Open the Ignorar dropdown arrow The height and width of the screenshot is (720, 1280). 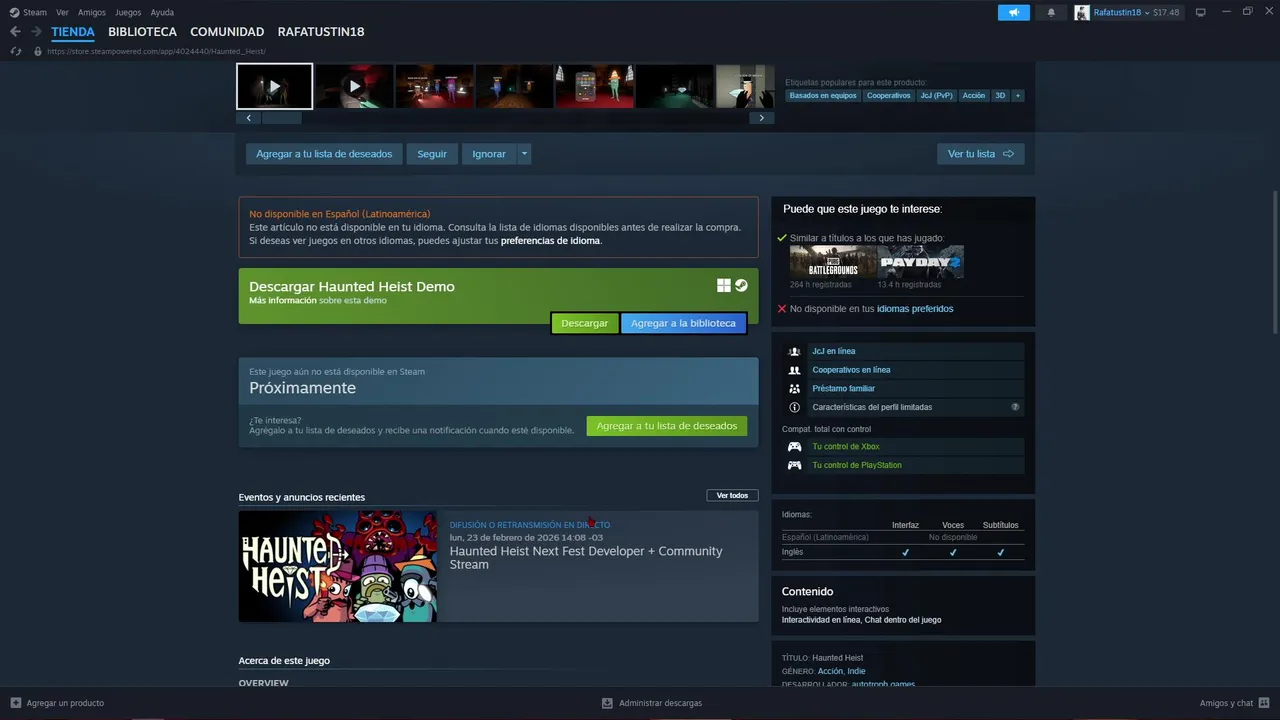pyautogui.click(x=524, y=154)
